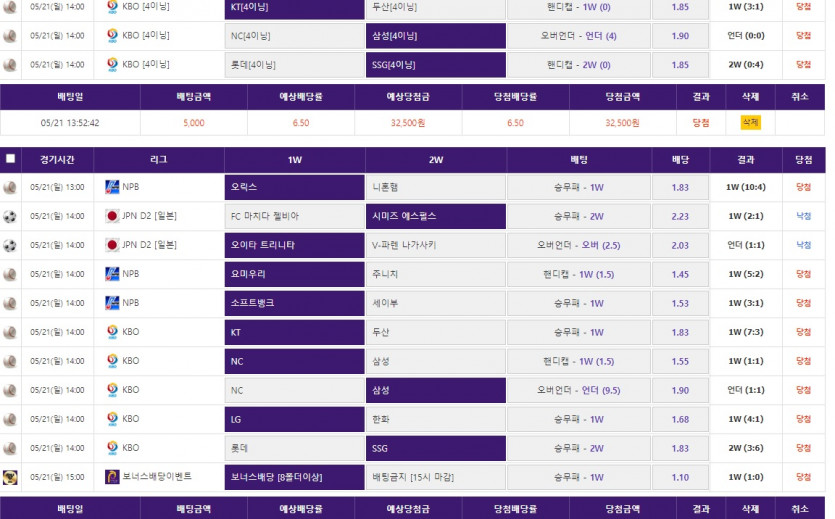Click the 오버언더 - 오버 (2.5) bet cell

coord(579,245)
